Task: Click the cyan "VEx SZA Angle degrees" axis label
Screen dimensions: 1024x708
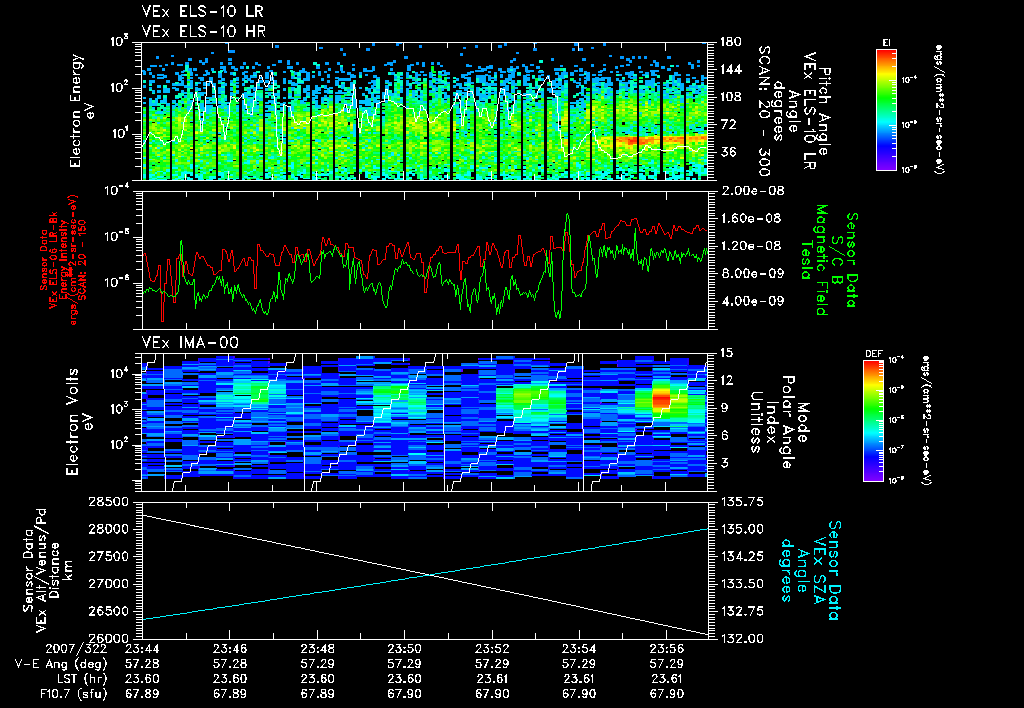Action: tap(809, 570)
